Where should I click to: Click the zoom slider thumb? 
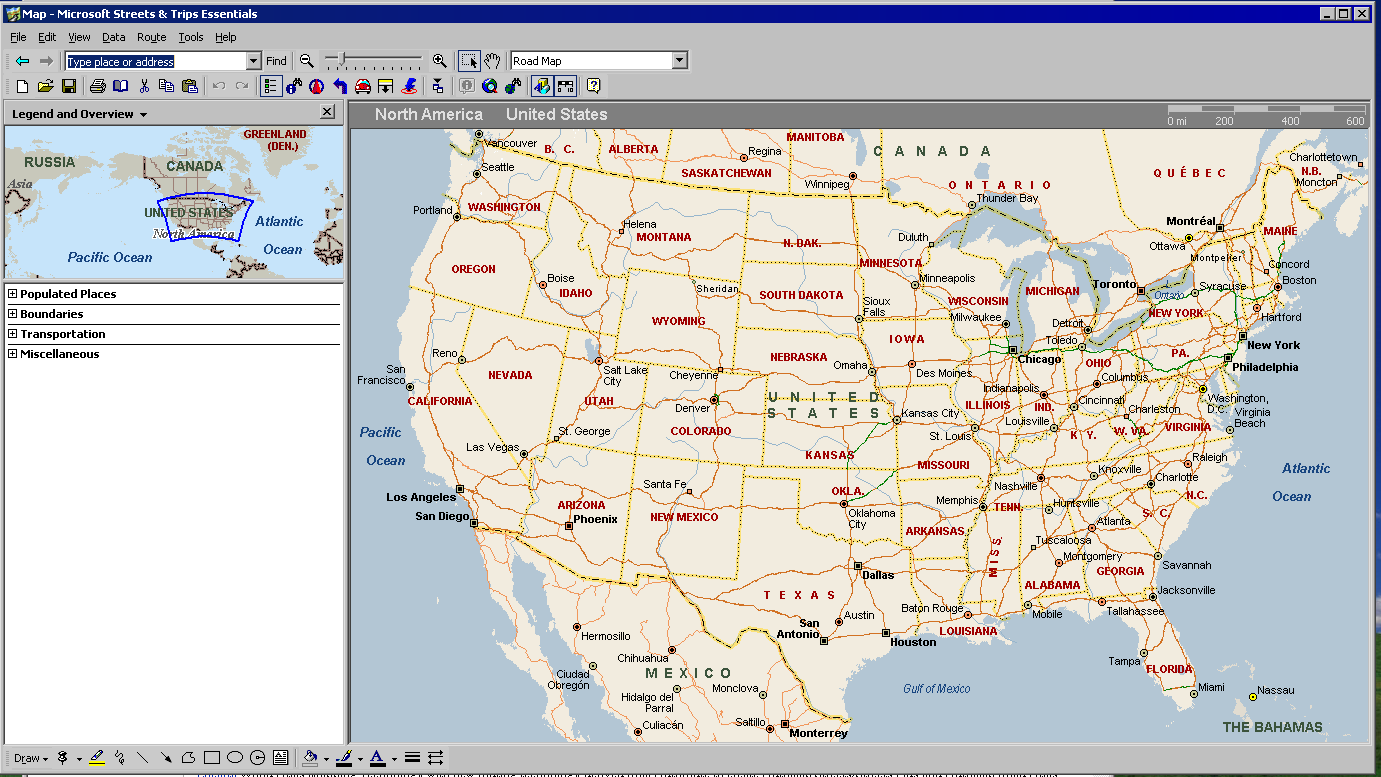point(341,59)
